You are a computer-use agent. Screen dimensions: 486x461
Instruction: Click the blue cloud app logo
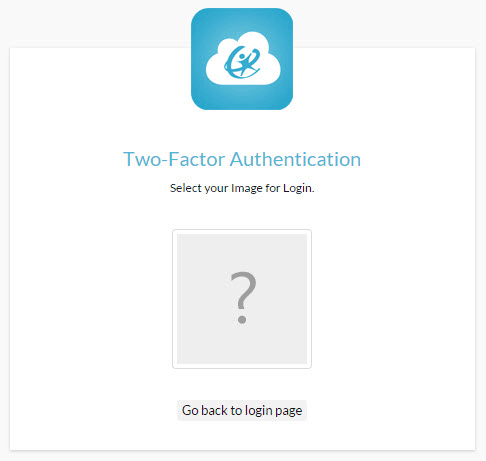point(242,59)
